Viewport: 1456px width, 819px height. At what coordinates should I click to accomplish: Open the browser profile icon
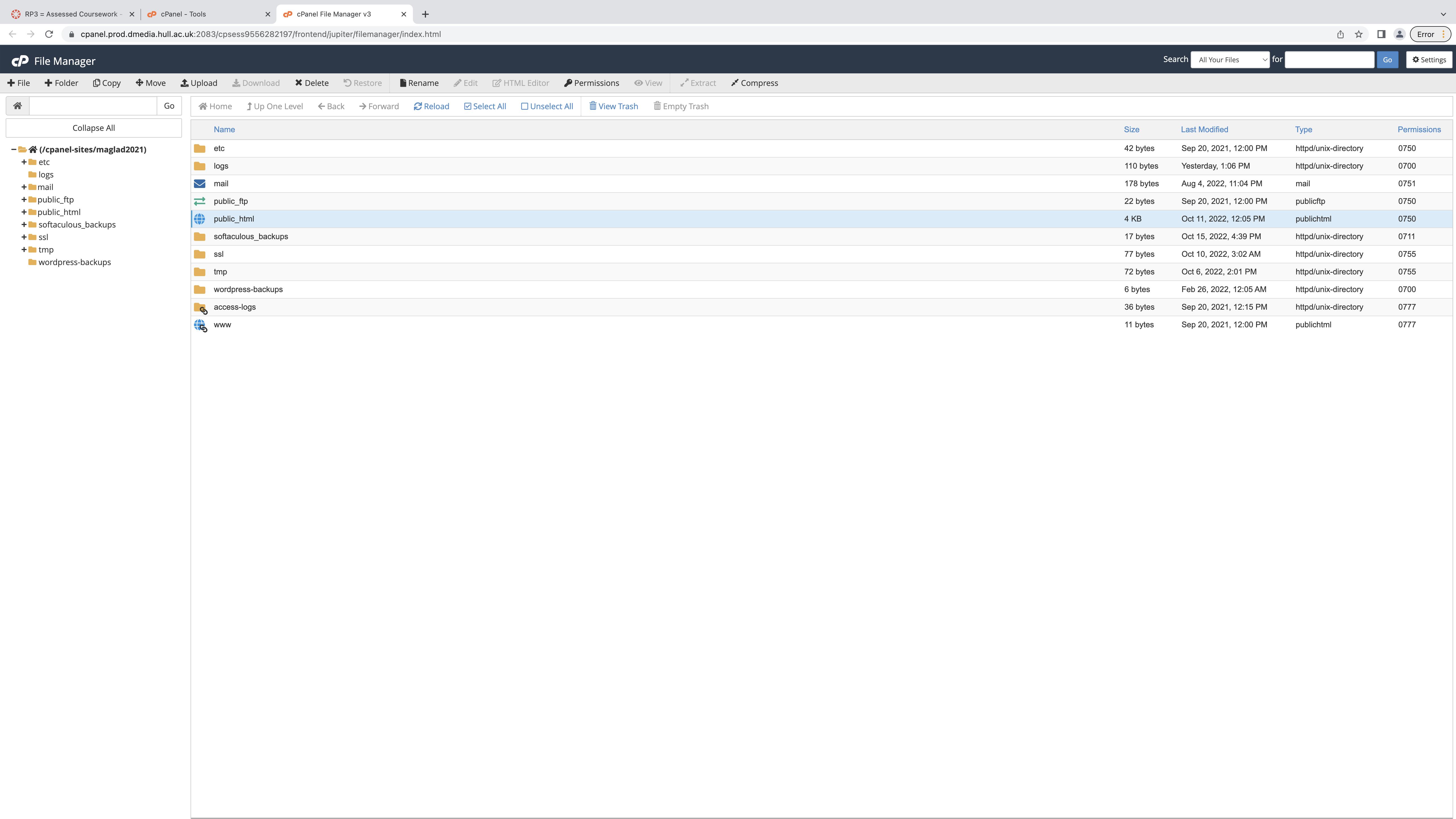[x=1399, y=34]
